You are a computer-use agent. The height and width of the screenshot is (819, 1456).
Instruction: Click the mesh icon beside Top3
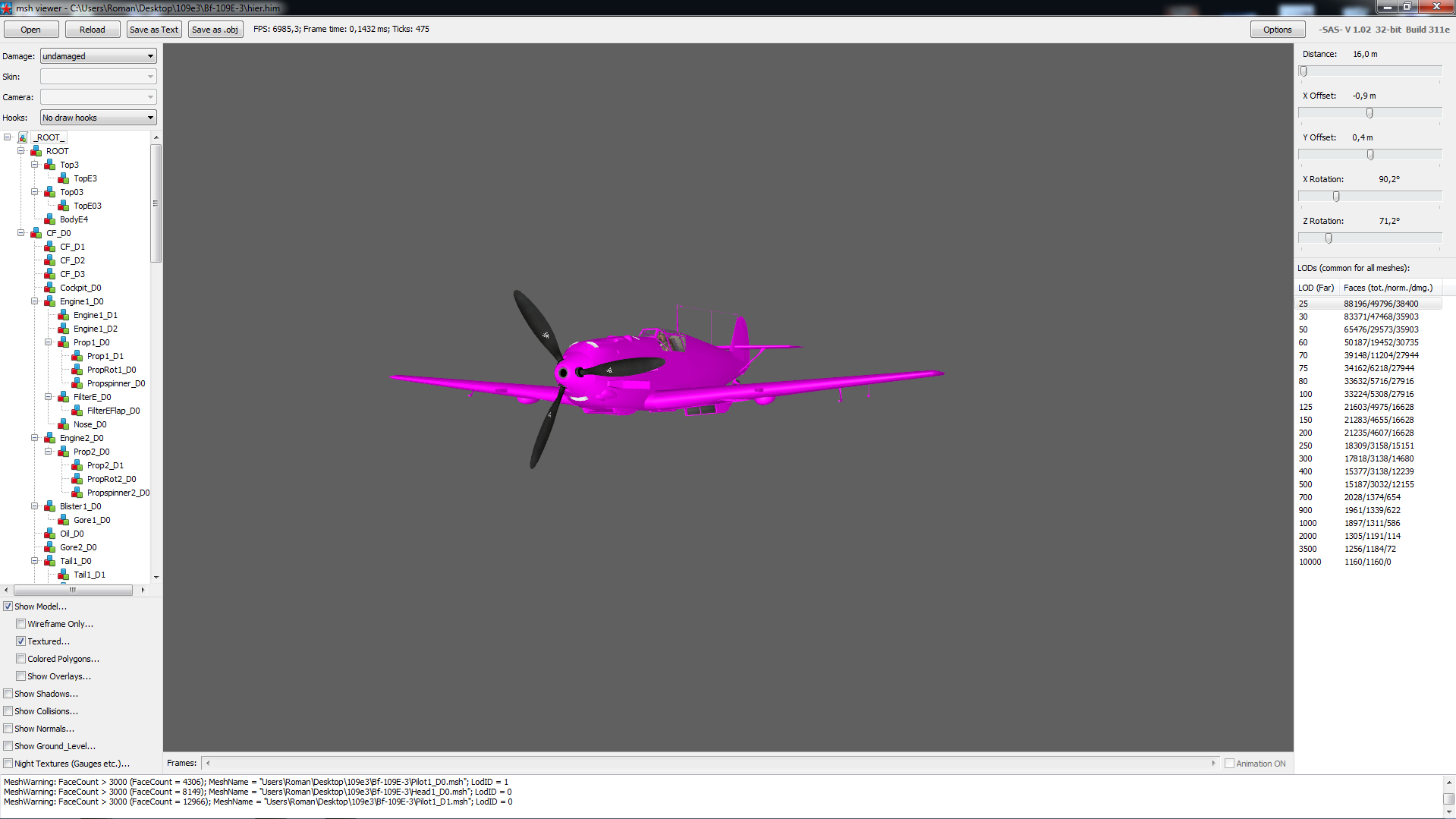[50, 165]
